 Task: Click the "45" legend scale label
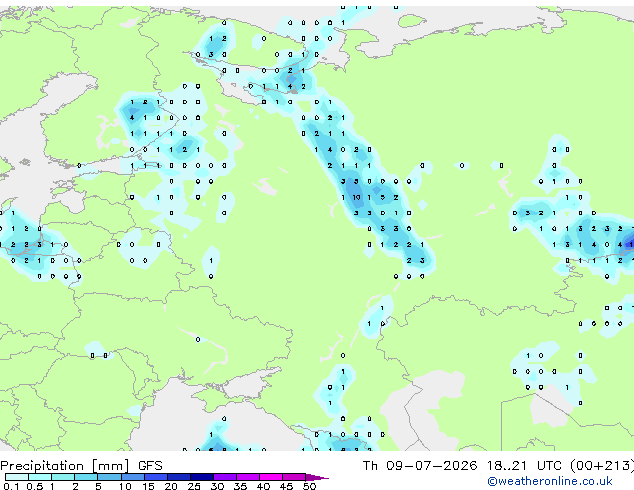pos(286,486)
